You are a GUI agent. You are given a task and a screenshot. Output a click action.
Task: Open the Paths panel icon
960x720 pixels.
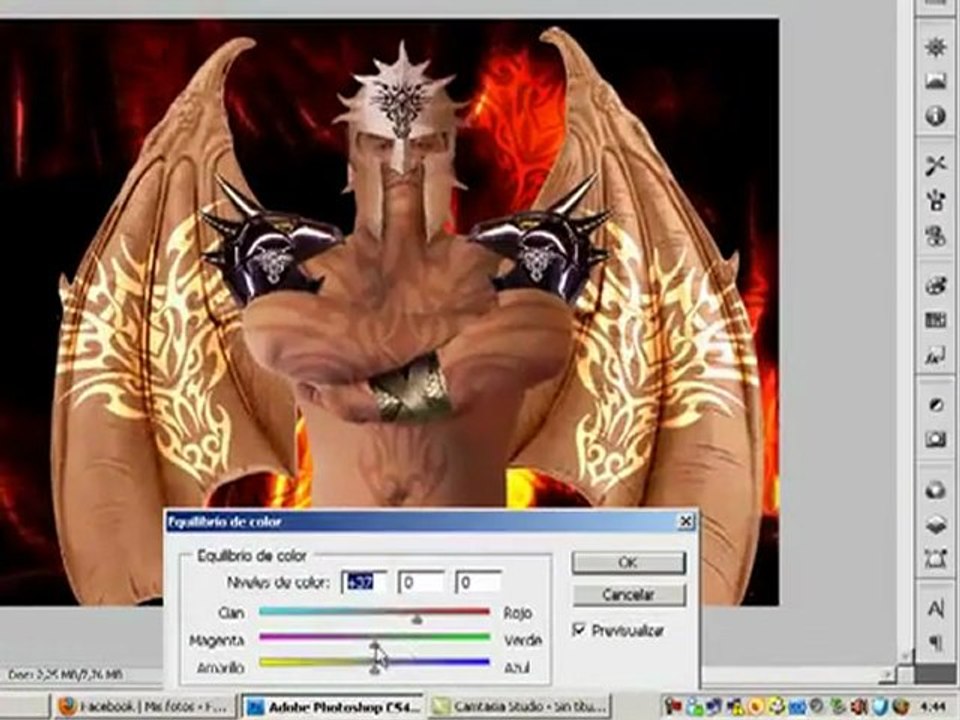click(x=936, y=558)
